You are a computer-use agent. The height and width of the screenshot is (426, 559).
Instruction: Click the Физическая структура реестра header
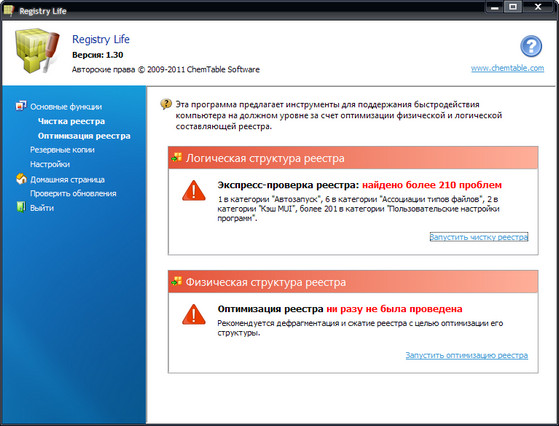coord(353,282)
